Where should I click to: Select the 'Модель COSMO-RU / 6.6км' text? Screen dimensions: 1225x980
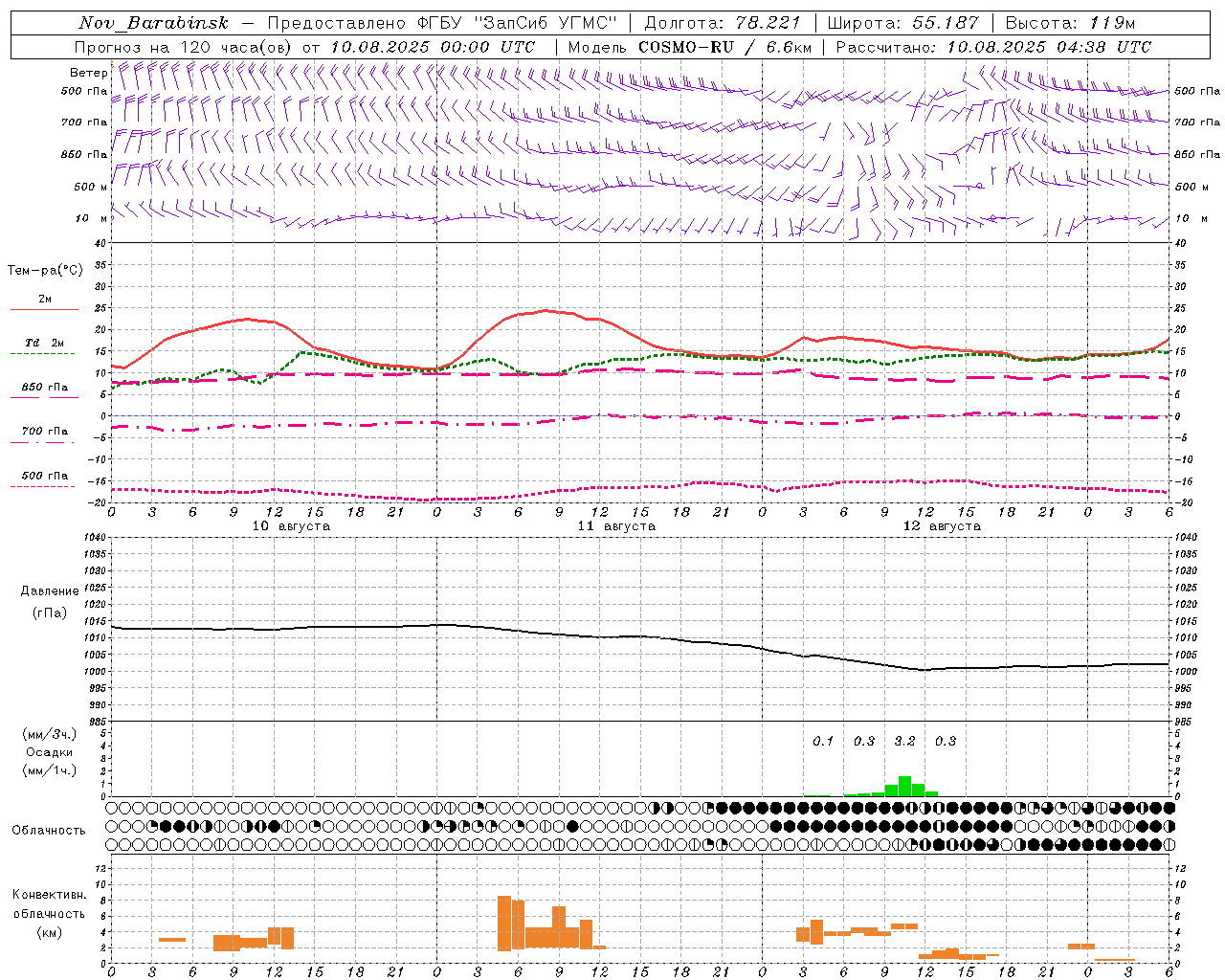click(x=690, y=47)
